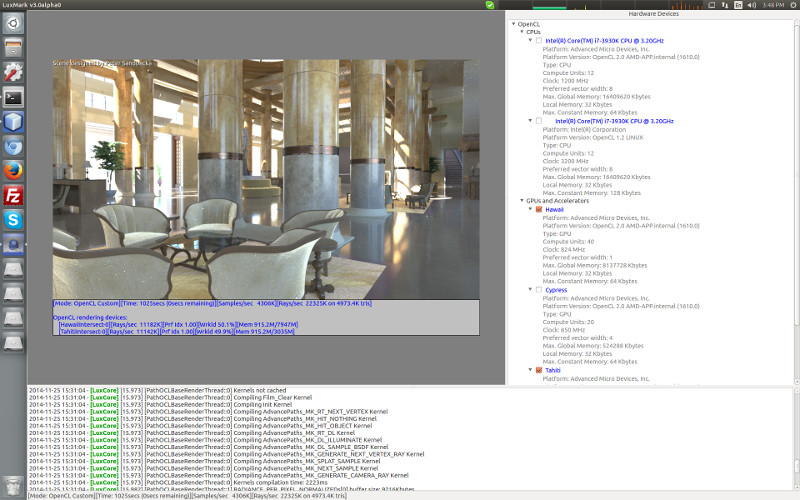Screen dimensions: 800x500
Task: Open the Ubuntu Dash launcher
Action: point(13,23)
